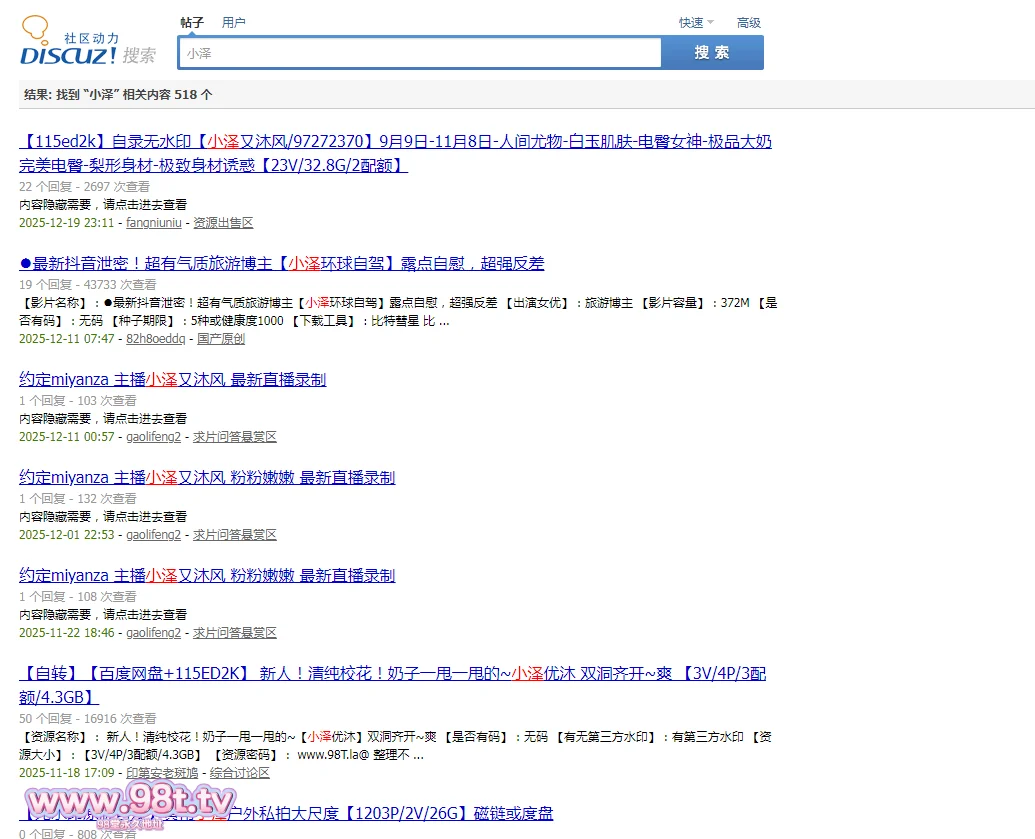The width and height of the screenshot is (1035, 839).
Task: Open 求片问答悬赏区 on the 2025-11-22 post
Action: 235,633
